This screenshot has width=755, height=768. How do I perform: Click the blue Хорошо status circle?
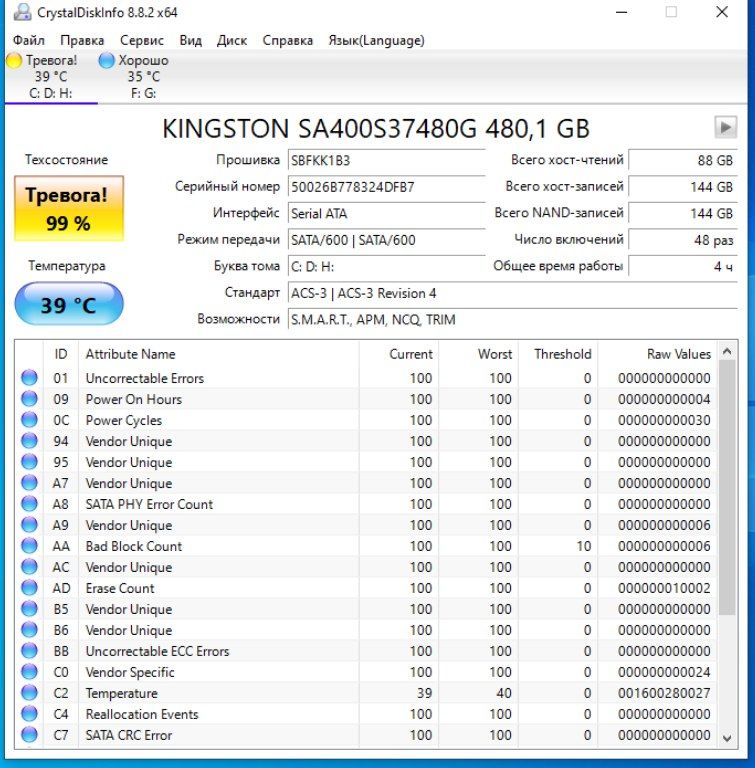coord(106,61)
